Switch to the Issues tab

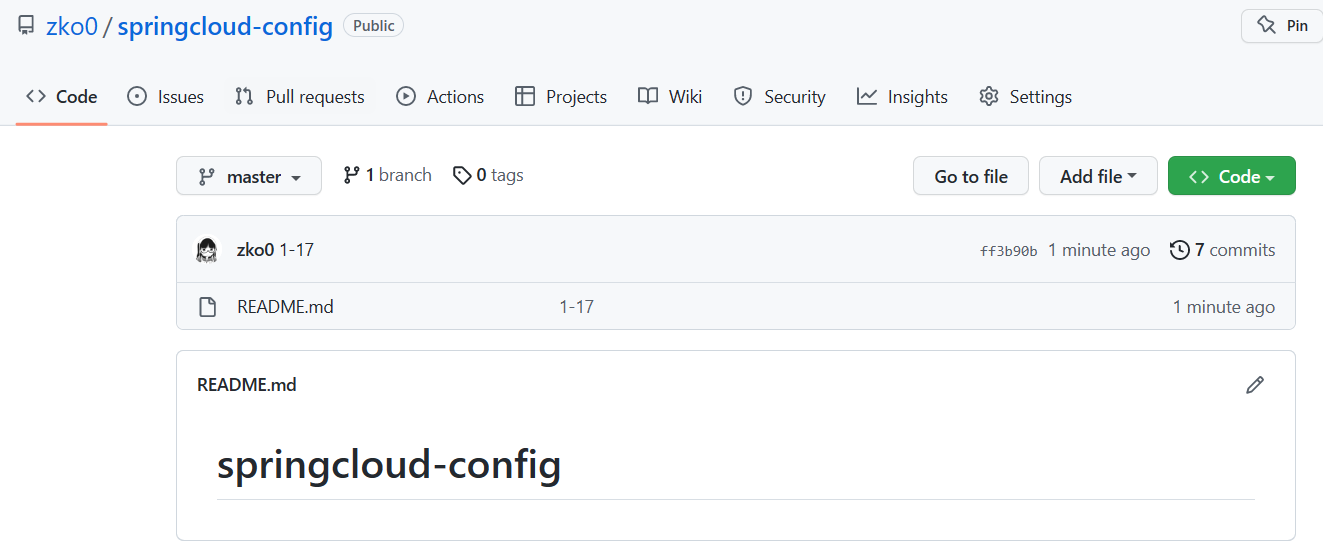tap(166, 97)
